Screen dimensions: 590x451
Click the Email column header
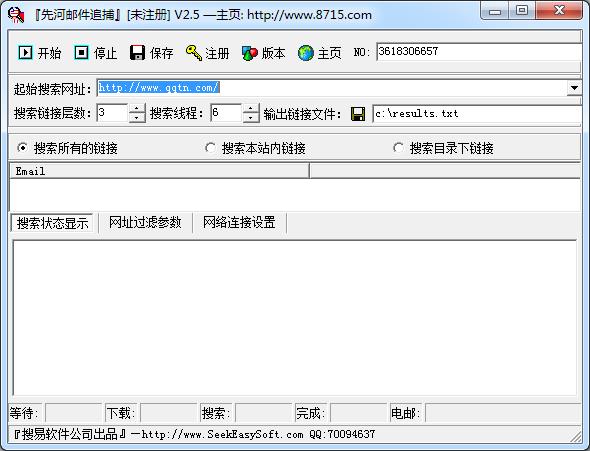[160, 171]
